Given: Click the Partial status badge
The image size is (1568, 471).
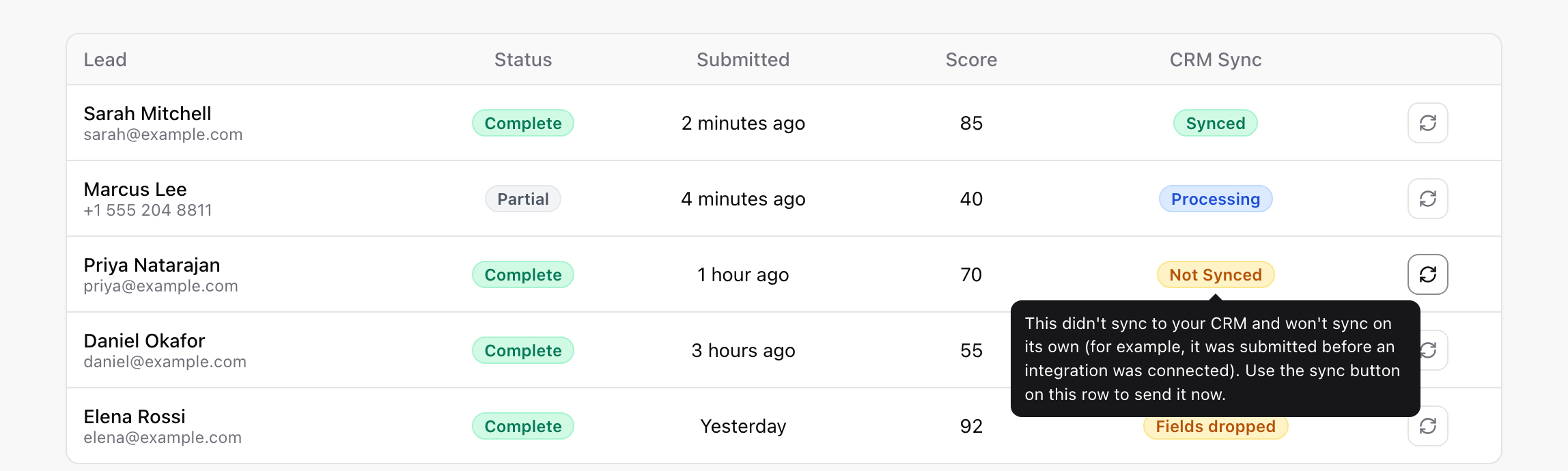Looking at the screenshot, I should 523,199.
